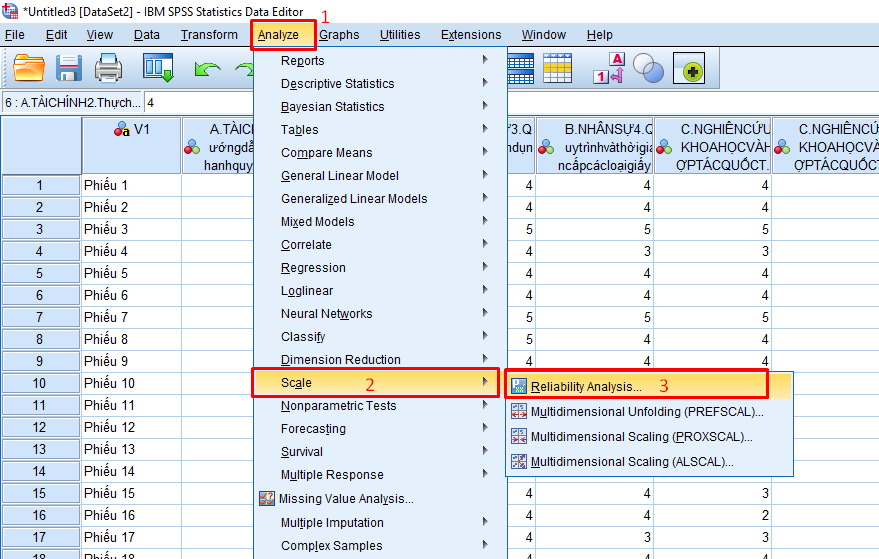The height and width of the screenshot is (559, 879).
Task: Select Multidimensional Unfolding (PREFSCAL) option
Action: point(646,411)
